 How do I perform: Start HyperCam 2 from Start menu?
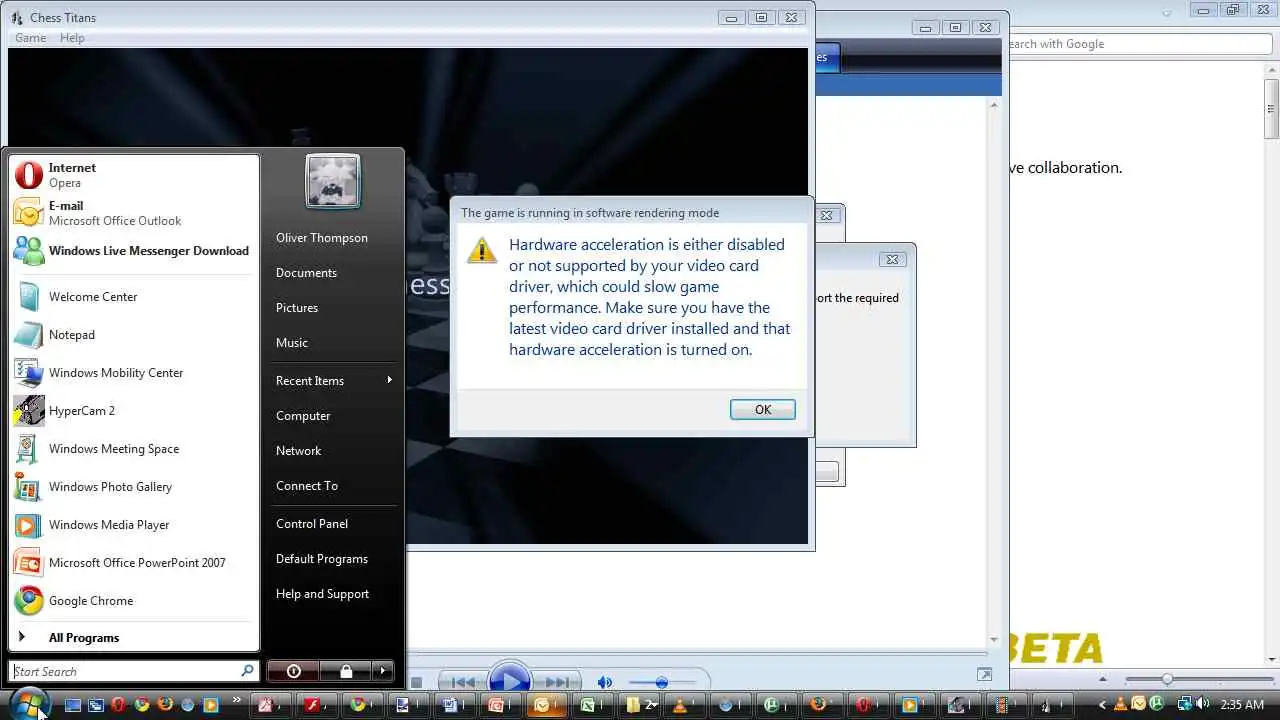[134, 411]
